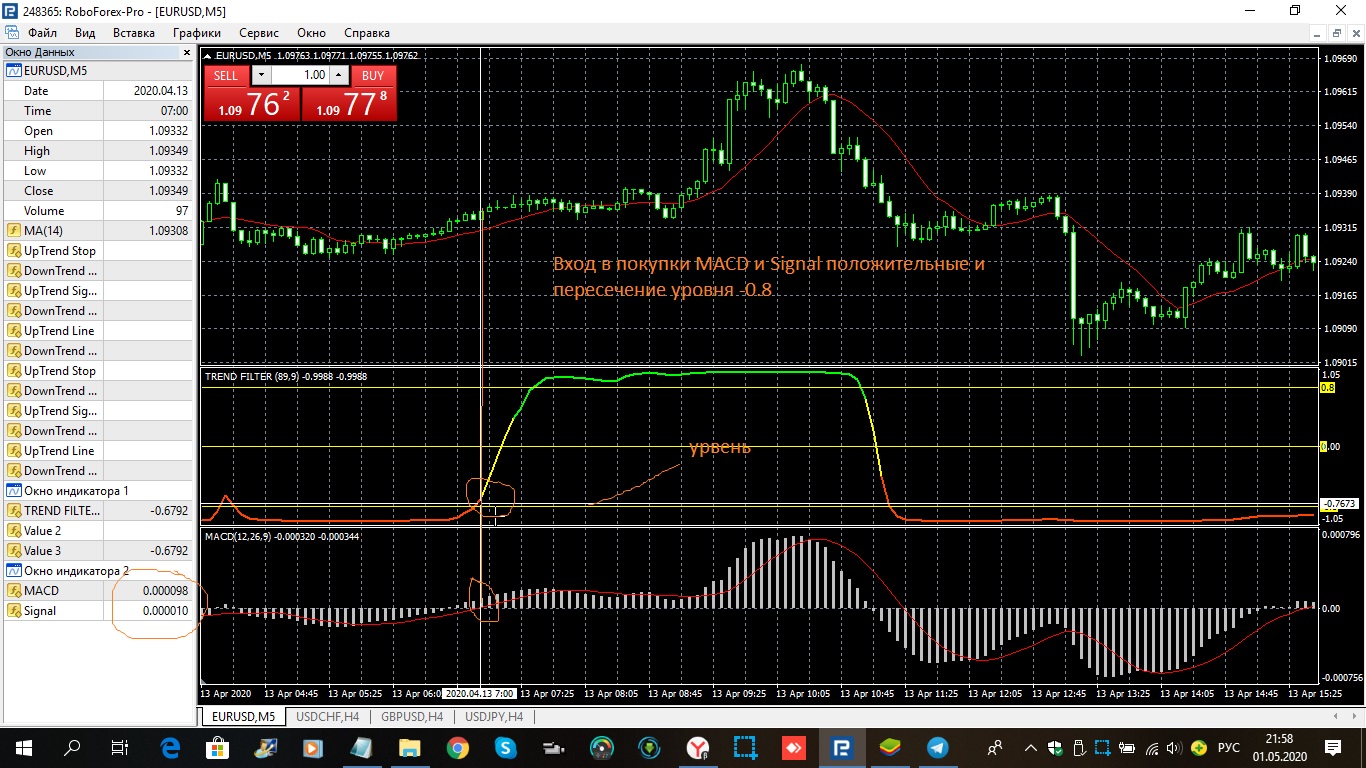Launch Skype from the taskbar
The image size is (1366, 768).
(x=505, y=747)
